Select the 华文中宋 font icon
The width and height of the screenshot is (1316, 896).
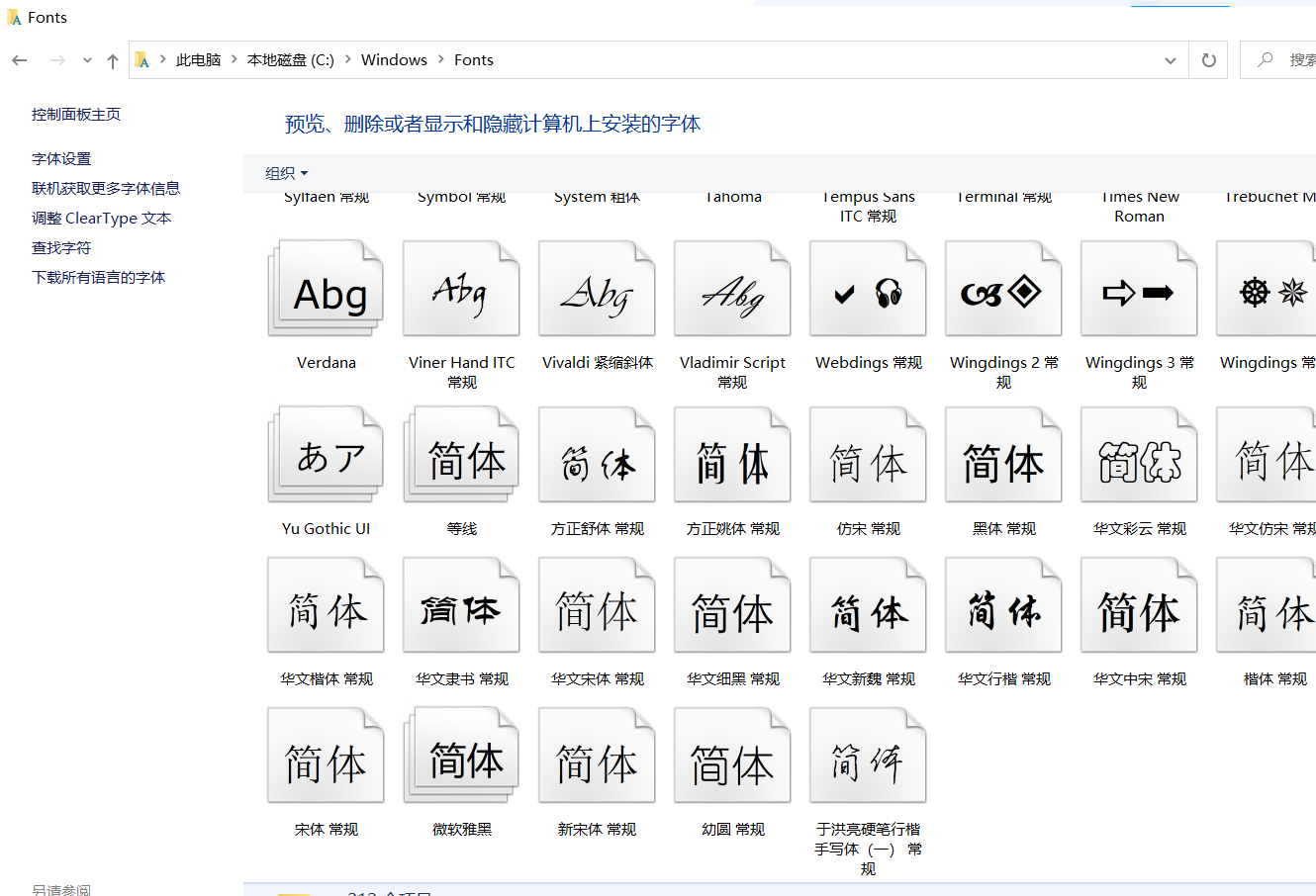(1139, 604)
